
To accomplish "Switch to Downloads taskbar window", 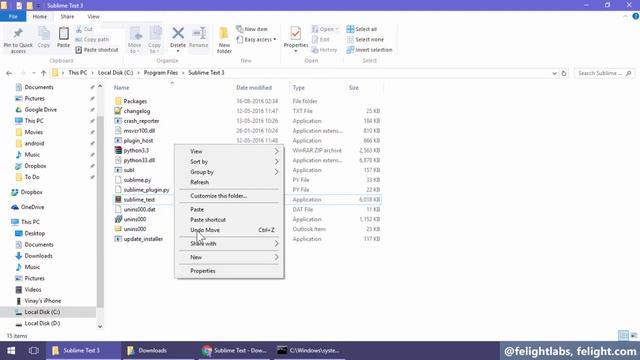I will pos(158,351).
